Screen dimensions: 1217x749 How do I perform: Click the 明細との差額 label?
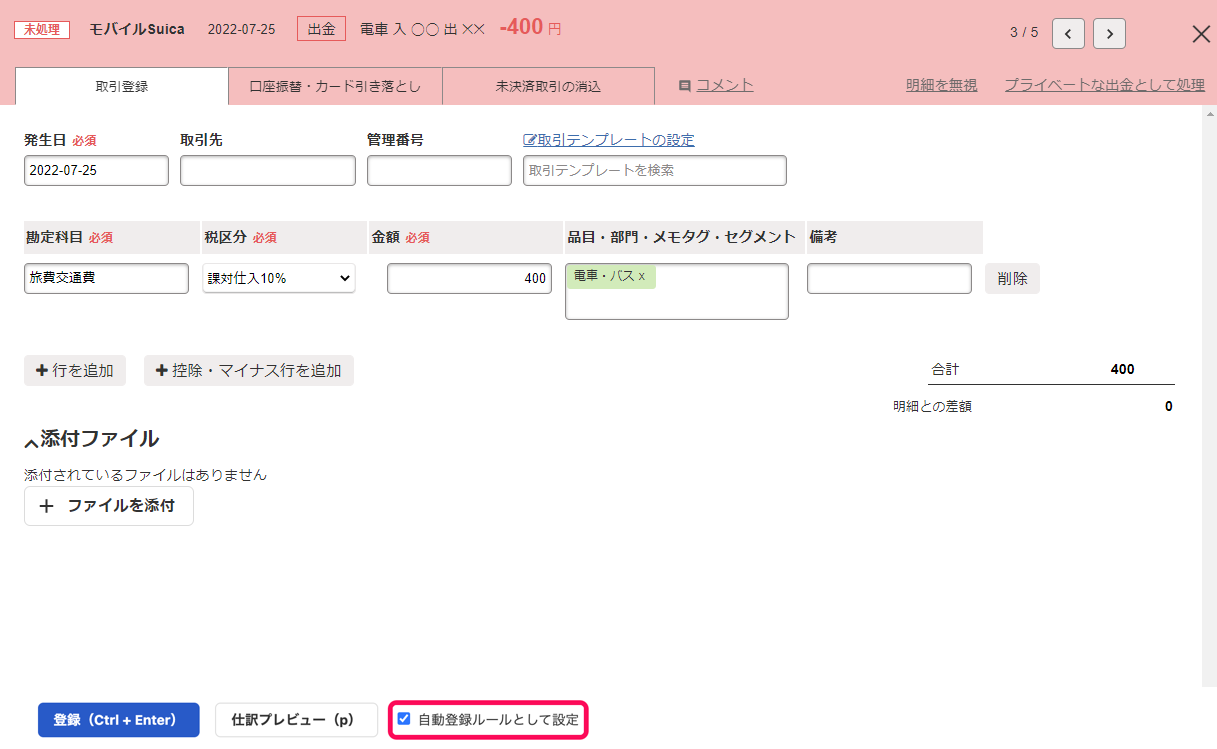pos(932,407)
